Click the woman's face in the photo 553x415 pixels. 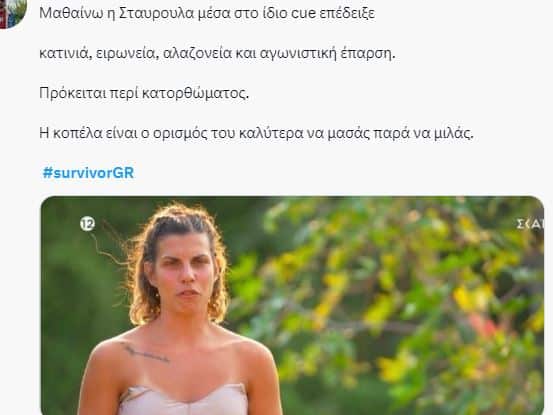(183, 273)
